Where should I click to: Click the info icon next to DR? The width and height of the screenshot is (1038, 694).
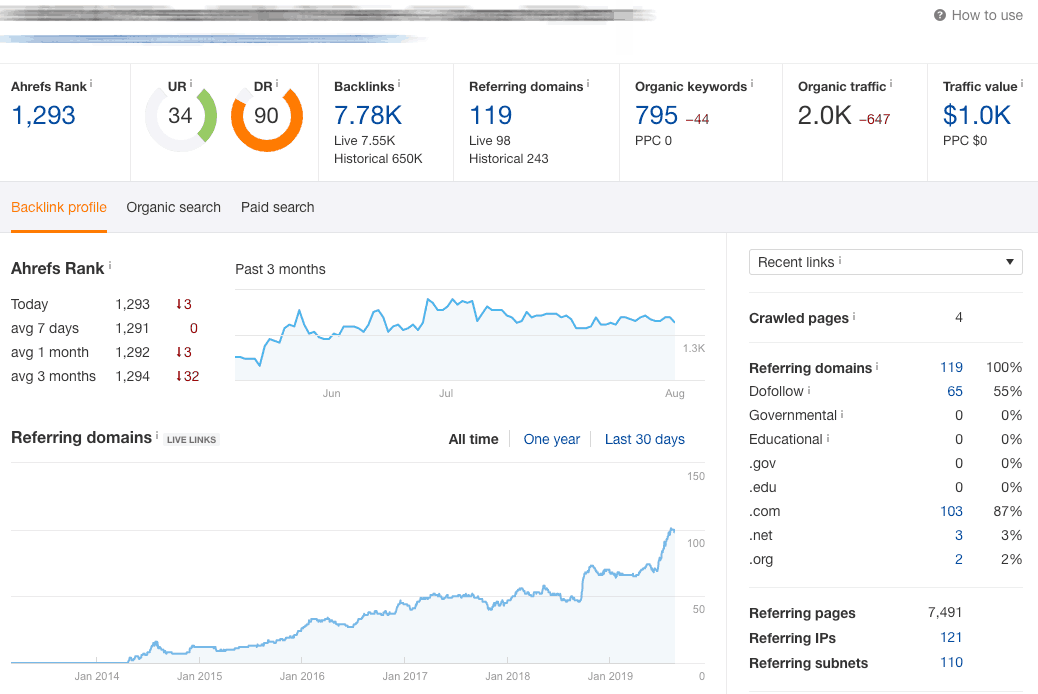coord(277,83)
